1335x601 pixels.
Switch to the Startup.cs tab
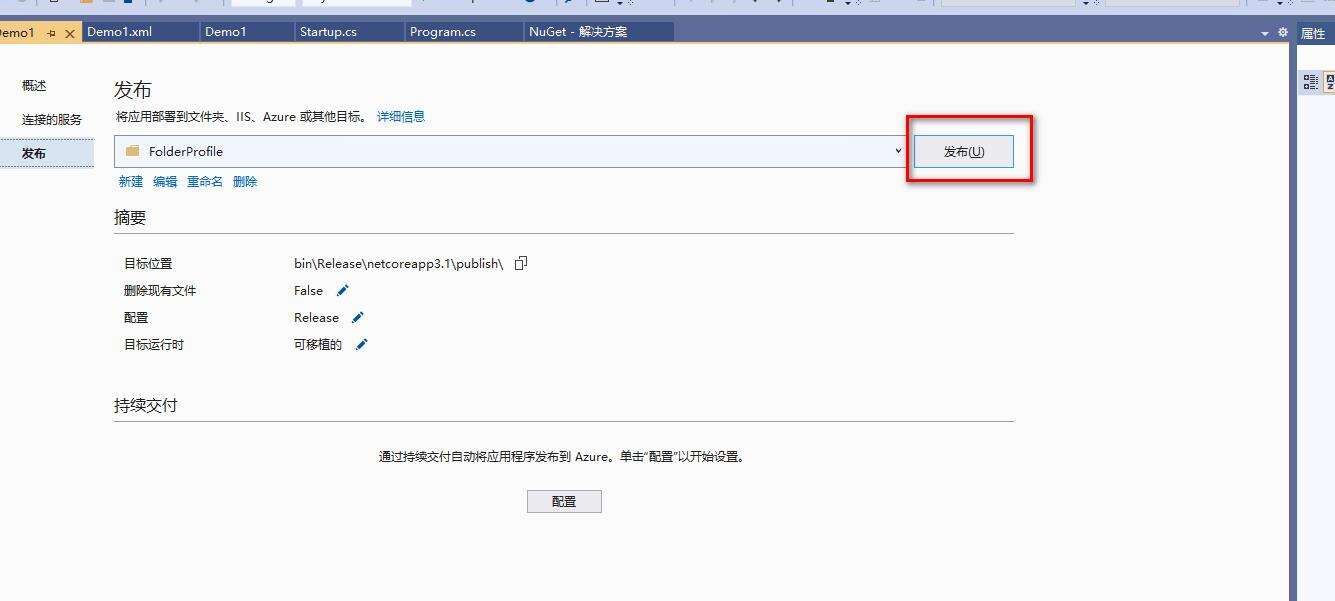pos(328,32)
